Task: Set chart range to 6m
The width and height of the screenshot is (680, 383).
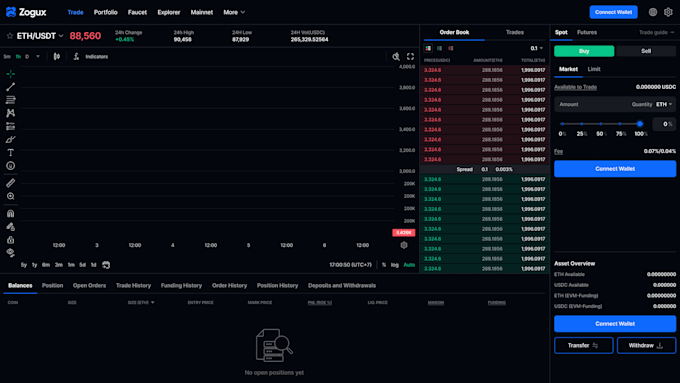Action: pos(46,265)
